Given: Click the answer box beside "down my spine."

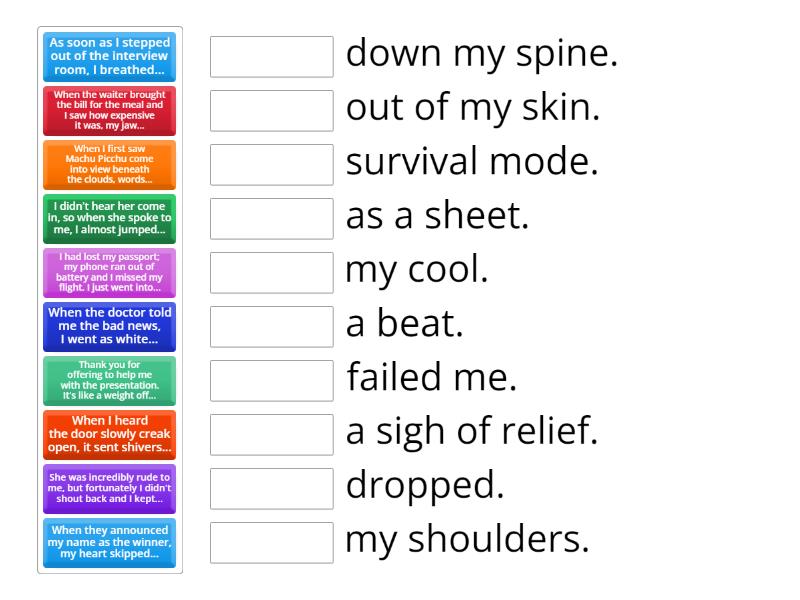Looking at the screenshot, I should point(271,57).
